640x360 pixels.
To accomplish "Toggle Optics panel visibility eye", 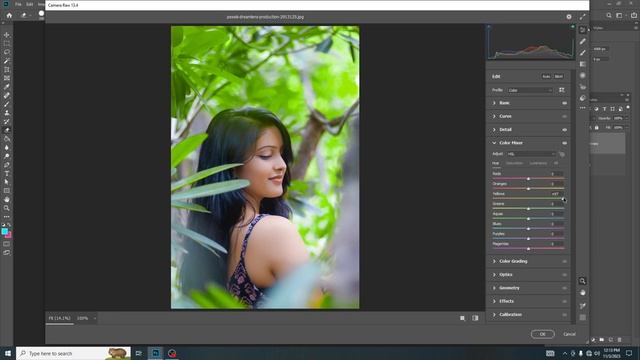I will point(564,275).
